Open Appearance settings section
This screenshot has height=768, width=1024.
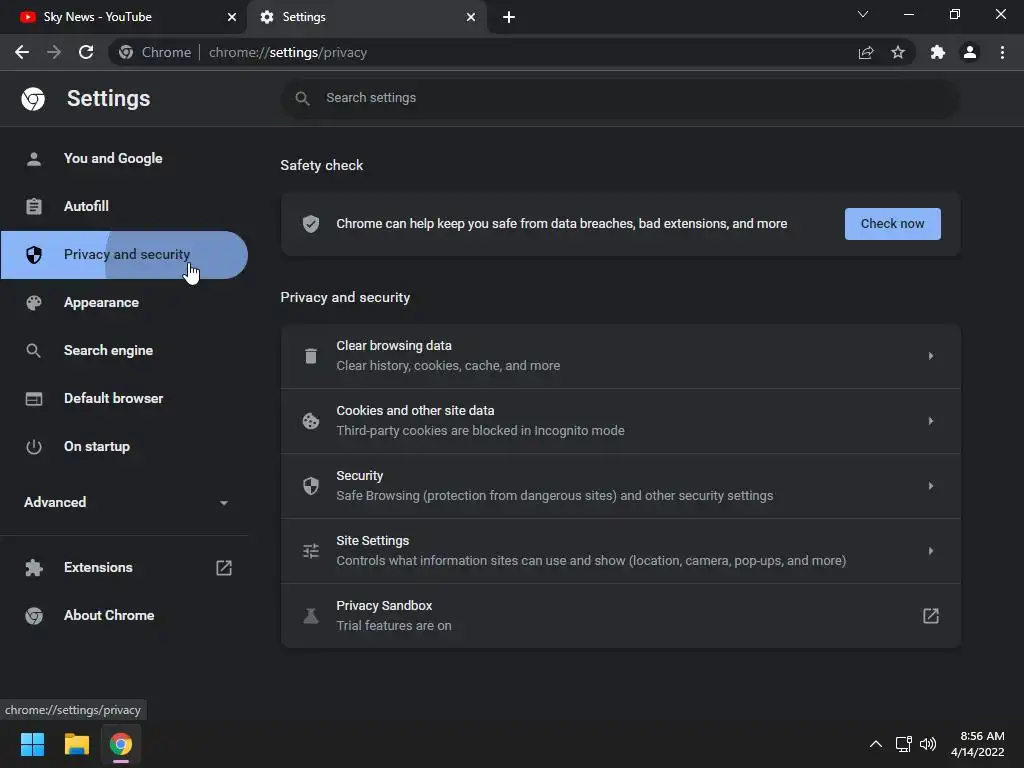124,302
